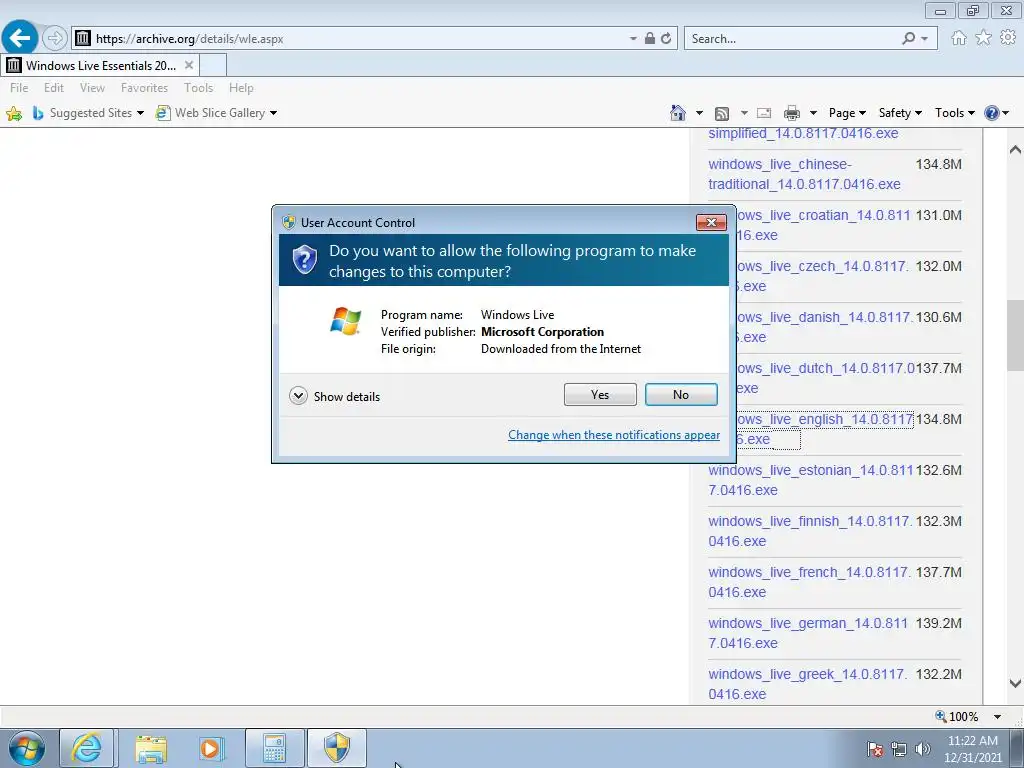
Task: Open the Help menu
Action: pyautogui.click(x=241, y=88)
